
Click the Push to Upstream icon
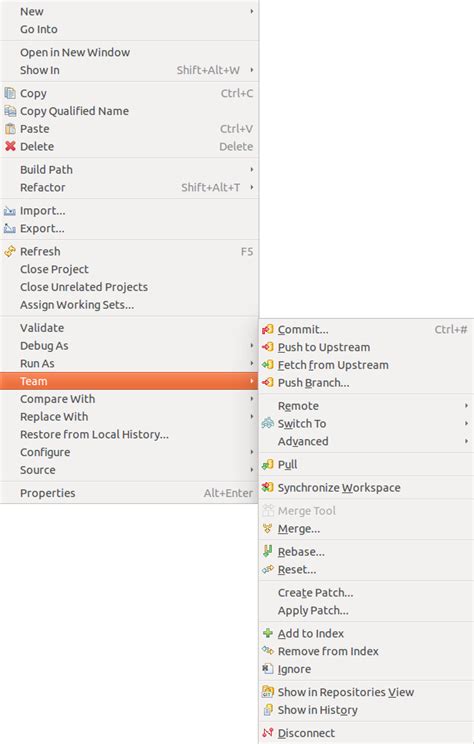(268, 347)
